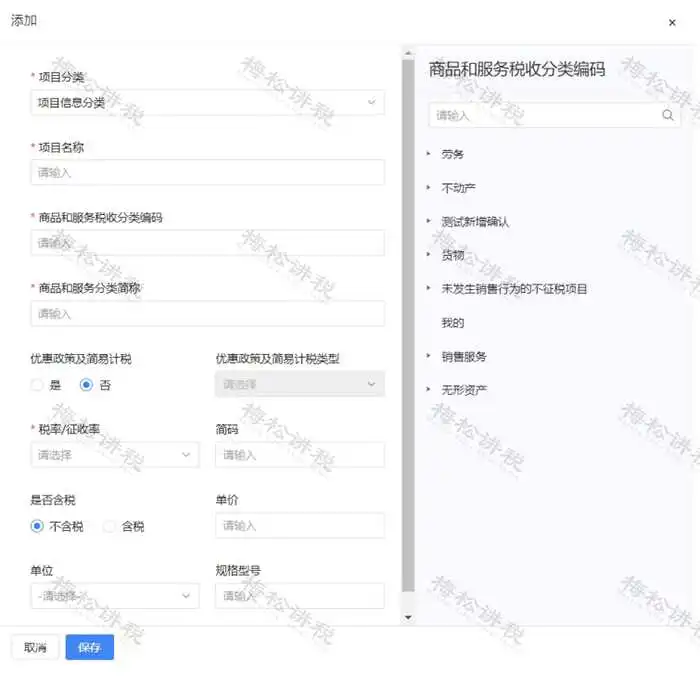This screenshot has height=683, width=700.
Task: Select 是 for 优惠政策及简易计税
Action: click(x=38, y=385)
